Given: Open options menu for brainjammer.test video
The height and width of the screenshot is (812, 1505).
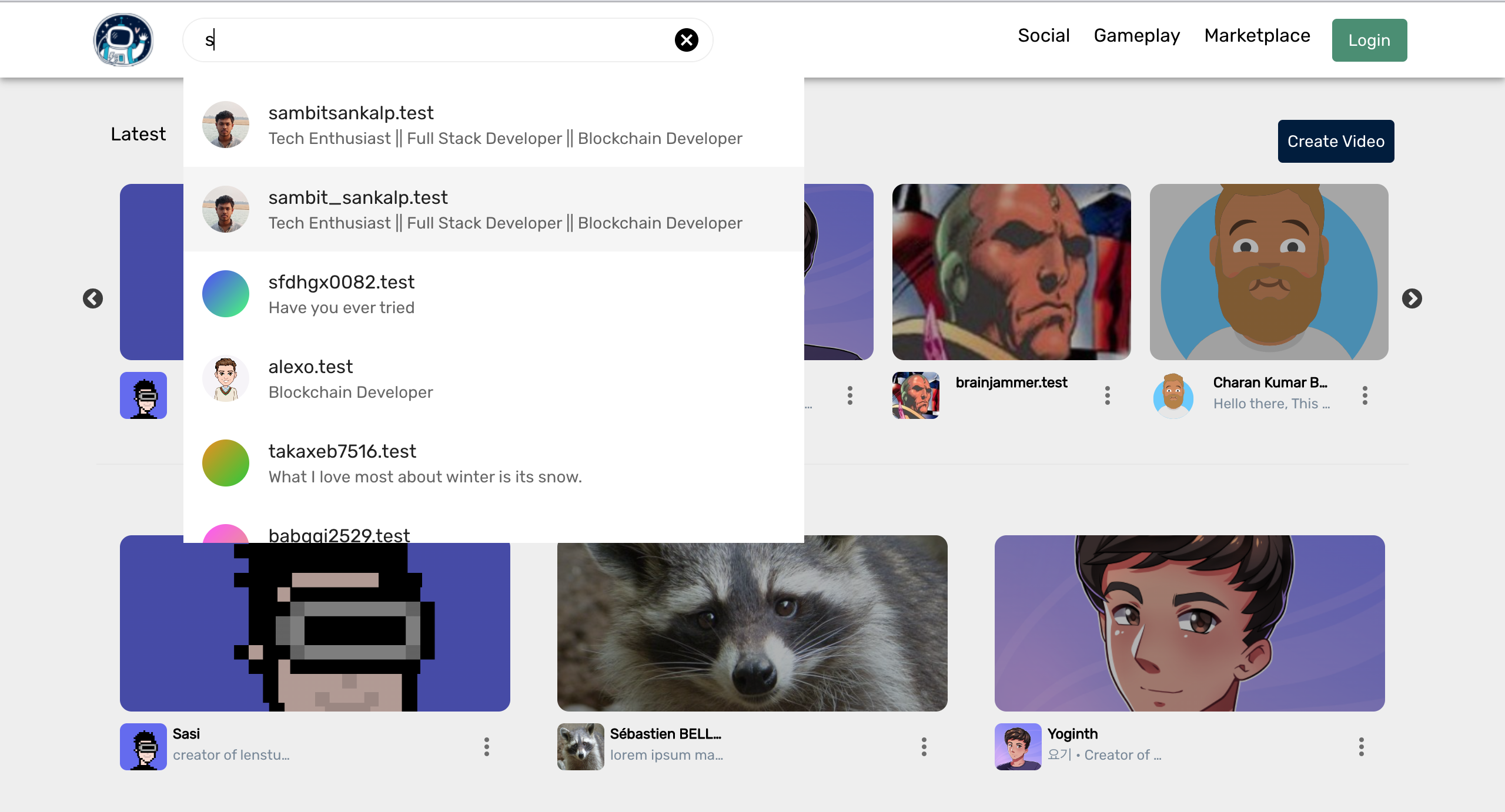Looking at the screenshot, I should pyautogui.click(x=1108, y=395).
